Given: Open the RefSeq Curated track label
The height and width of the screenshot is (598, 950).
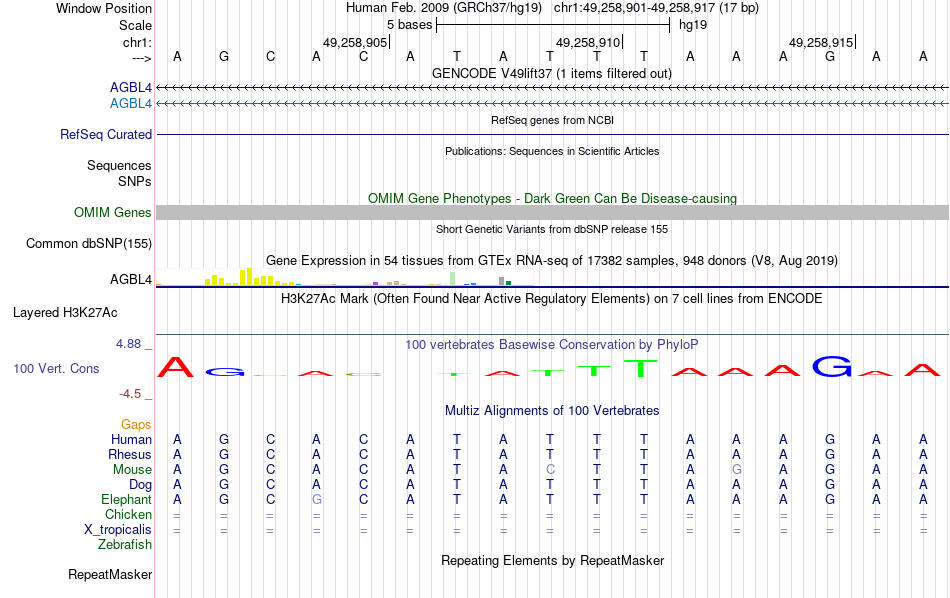Looking at the screenshot, I should click(106, 135).
